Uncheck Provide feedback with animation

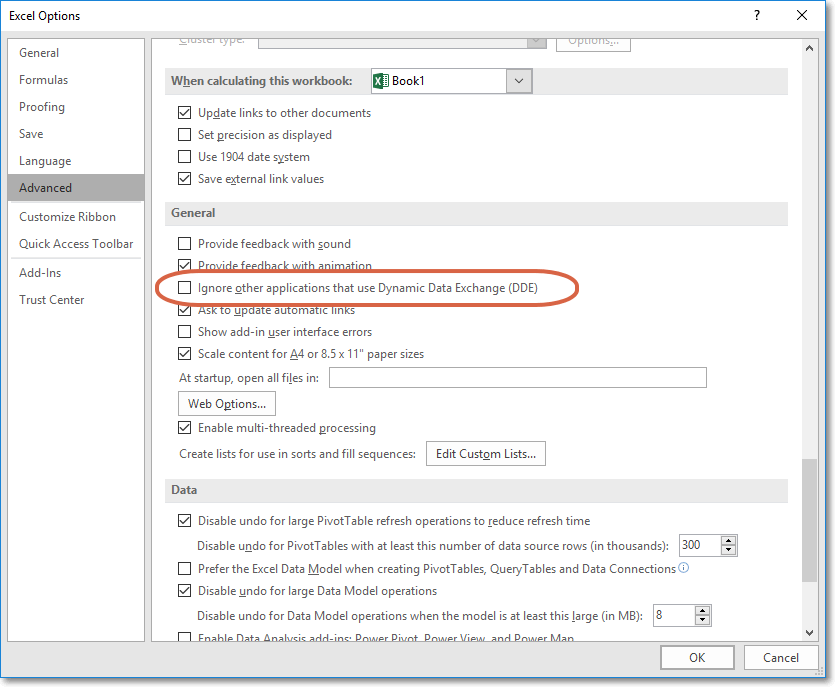coord(185,265)
